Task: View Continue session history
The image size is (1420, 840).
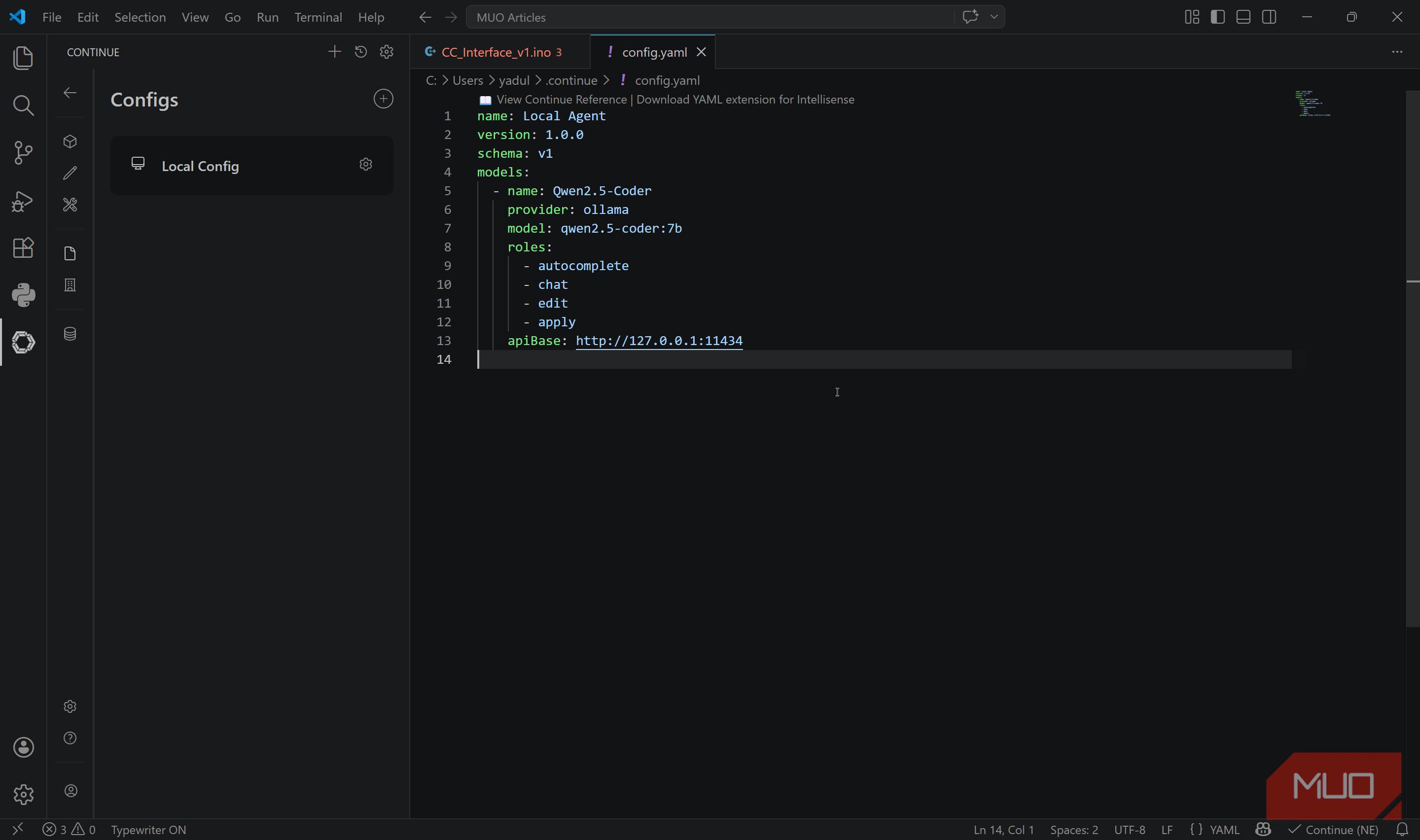Action: [x=360, y=52]
